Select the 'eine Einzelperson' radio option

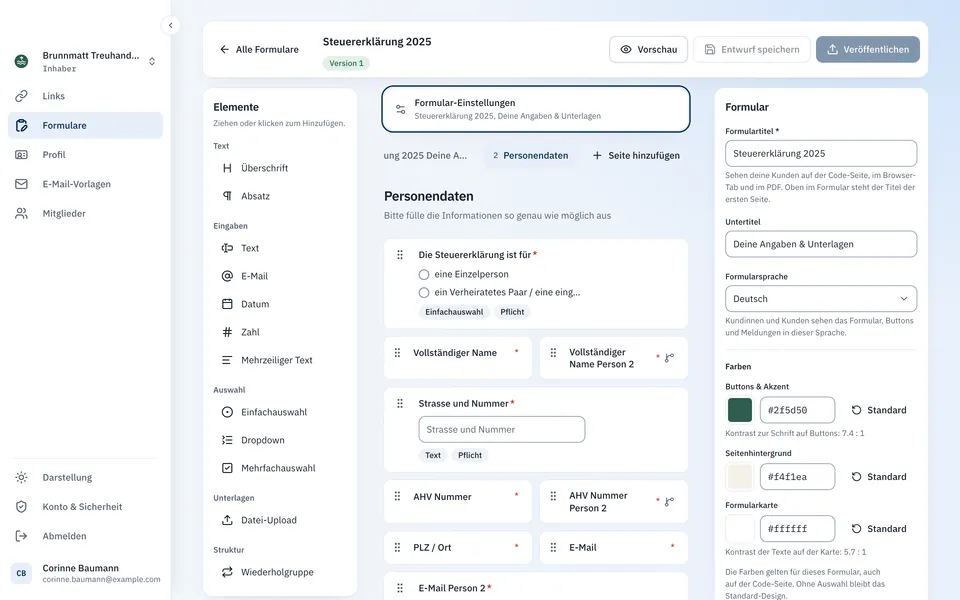click(x=424, y=274)
